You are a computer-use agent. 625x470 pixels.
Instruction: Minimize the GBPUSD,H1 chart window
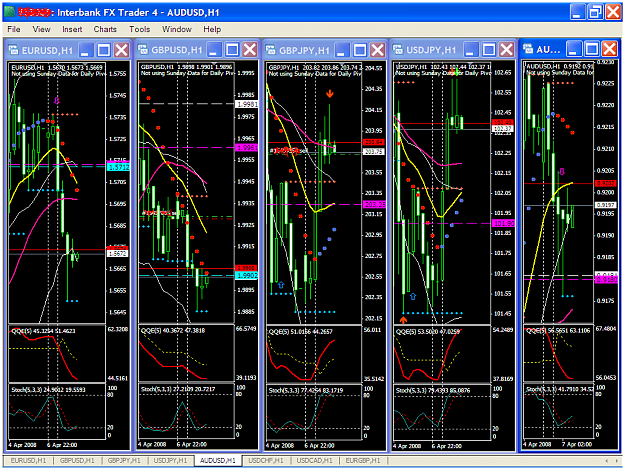[214, 49]
